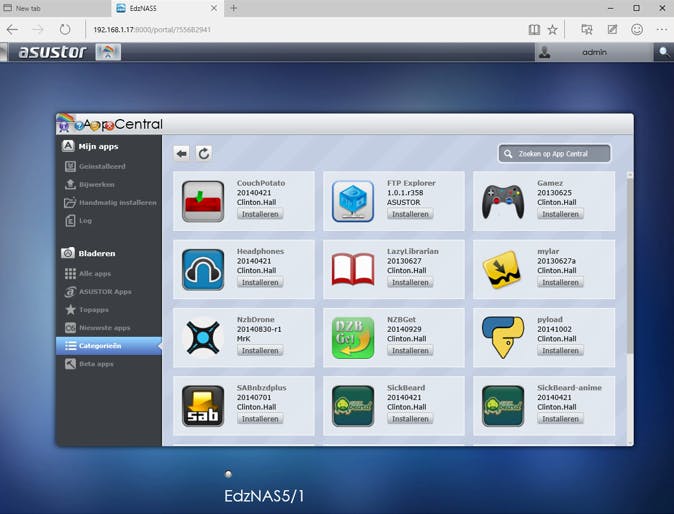Add page to favorites with star icon
Screen dimensions: 674x514
pos(552,30)
